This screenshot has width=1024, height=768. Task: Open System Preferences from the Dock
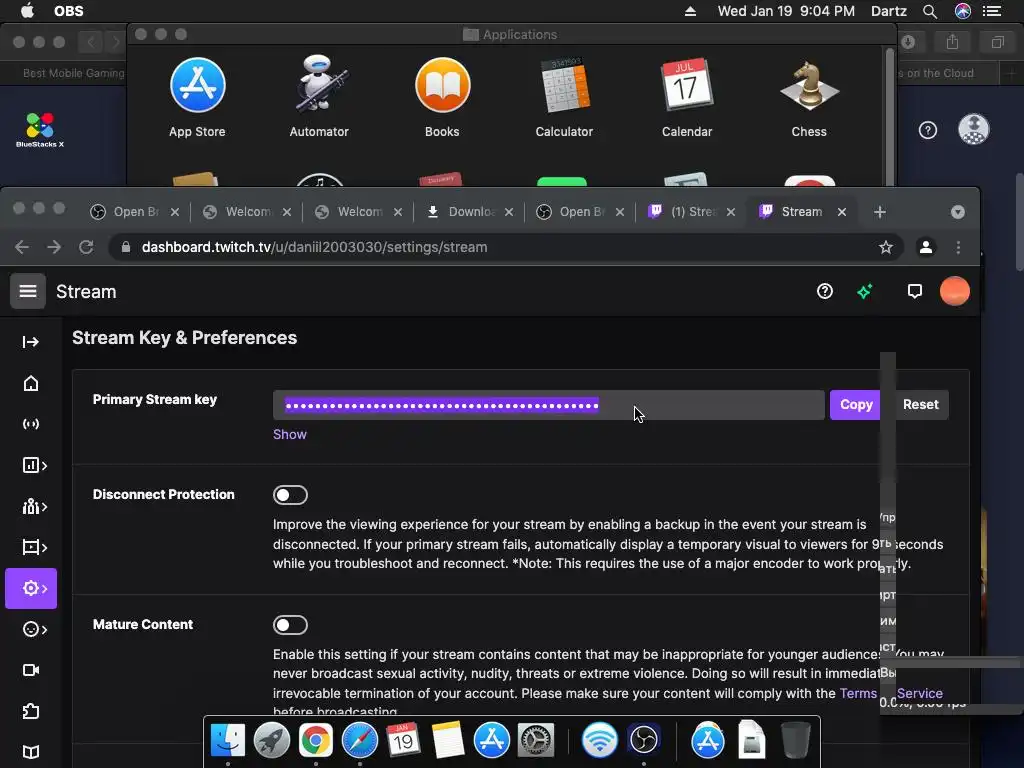[536, 741]
